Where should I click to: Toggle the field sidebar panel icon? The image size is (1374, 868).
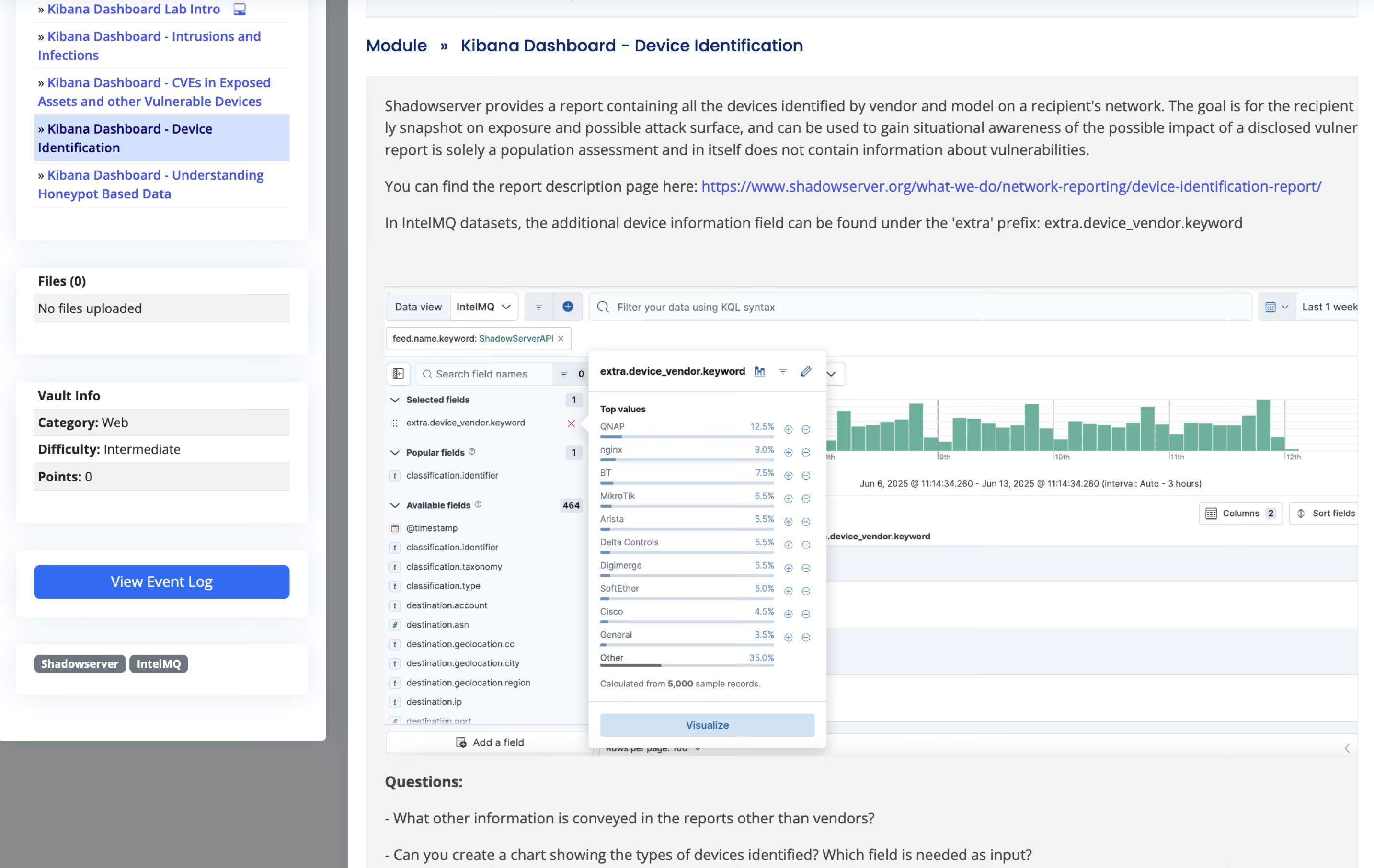pyautogui.click(x=398, y=374)
